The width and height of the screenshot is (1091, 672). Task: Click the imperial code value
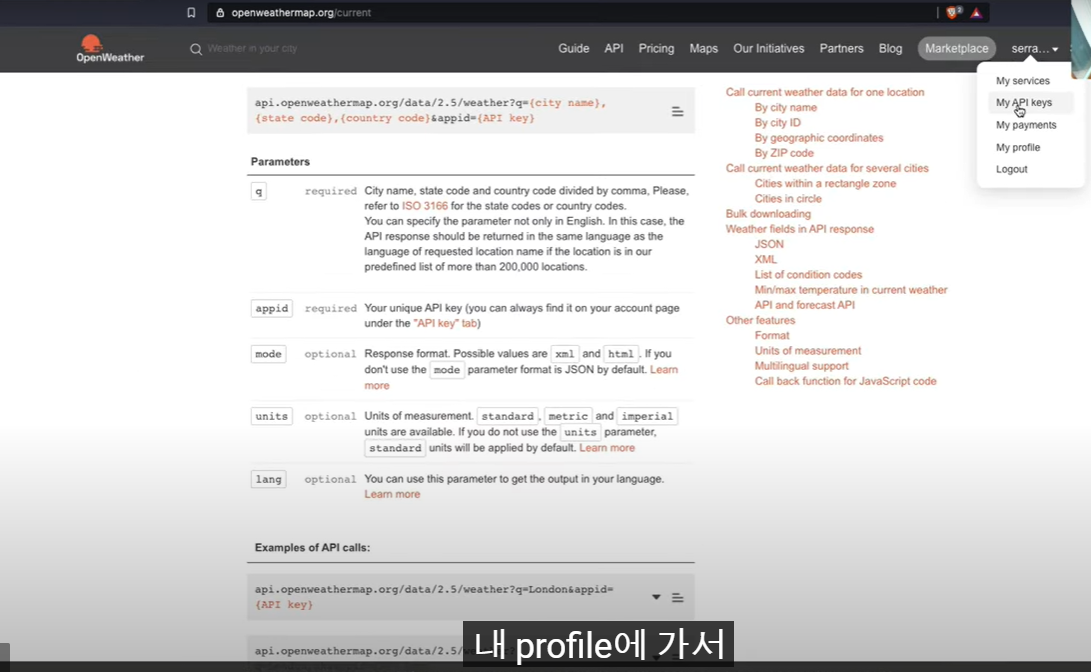pyautogui.click(x=647, y=416)
